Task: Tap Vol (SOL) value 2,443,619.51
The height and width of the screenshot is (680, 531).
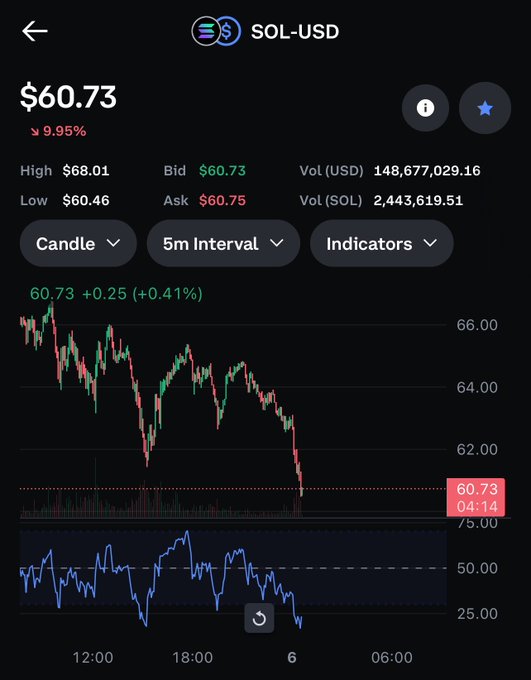Action: point(418,200)
